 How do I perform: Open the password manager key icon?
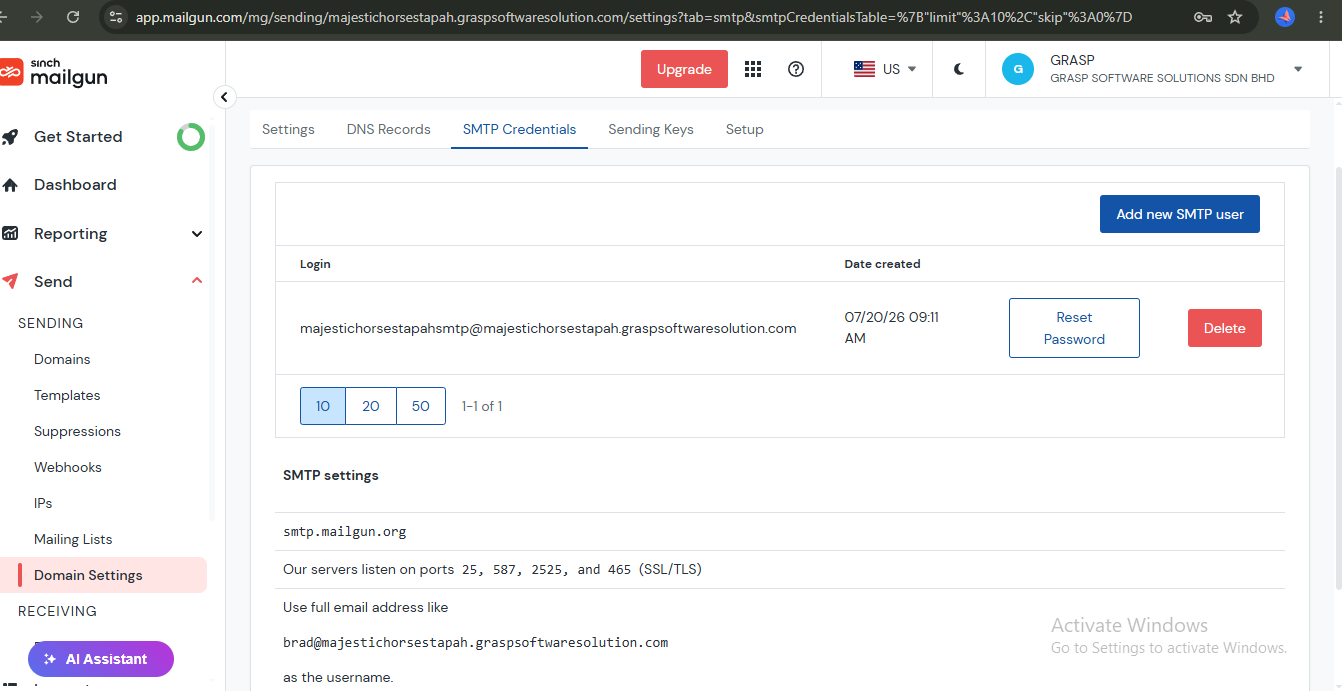[x=1203, y=17]
